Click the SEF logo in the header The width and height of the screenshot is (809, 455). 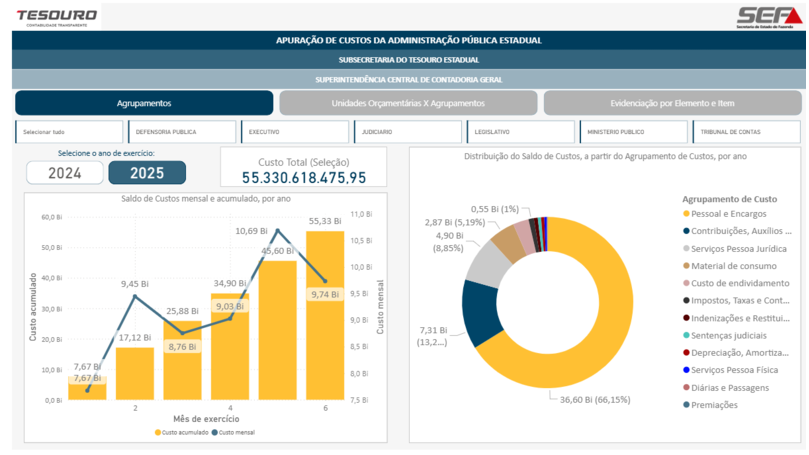[x=768, y=16]
